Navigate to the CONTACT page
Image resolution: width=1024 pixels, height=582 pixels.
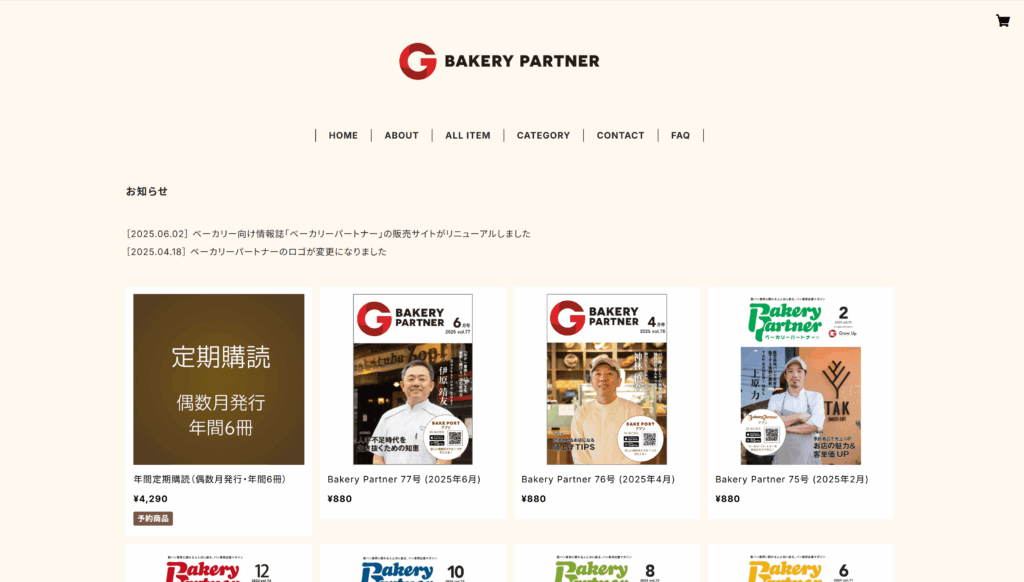click(620, 135)
